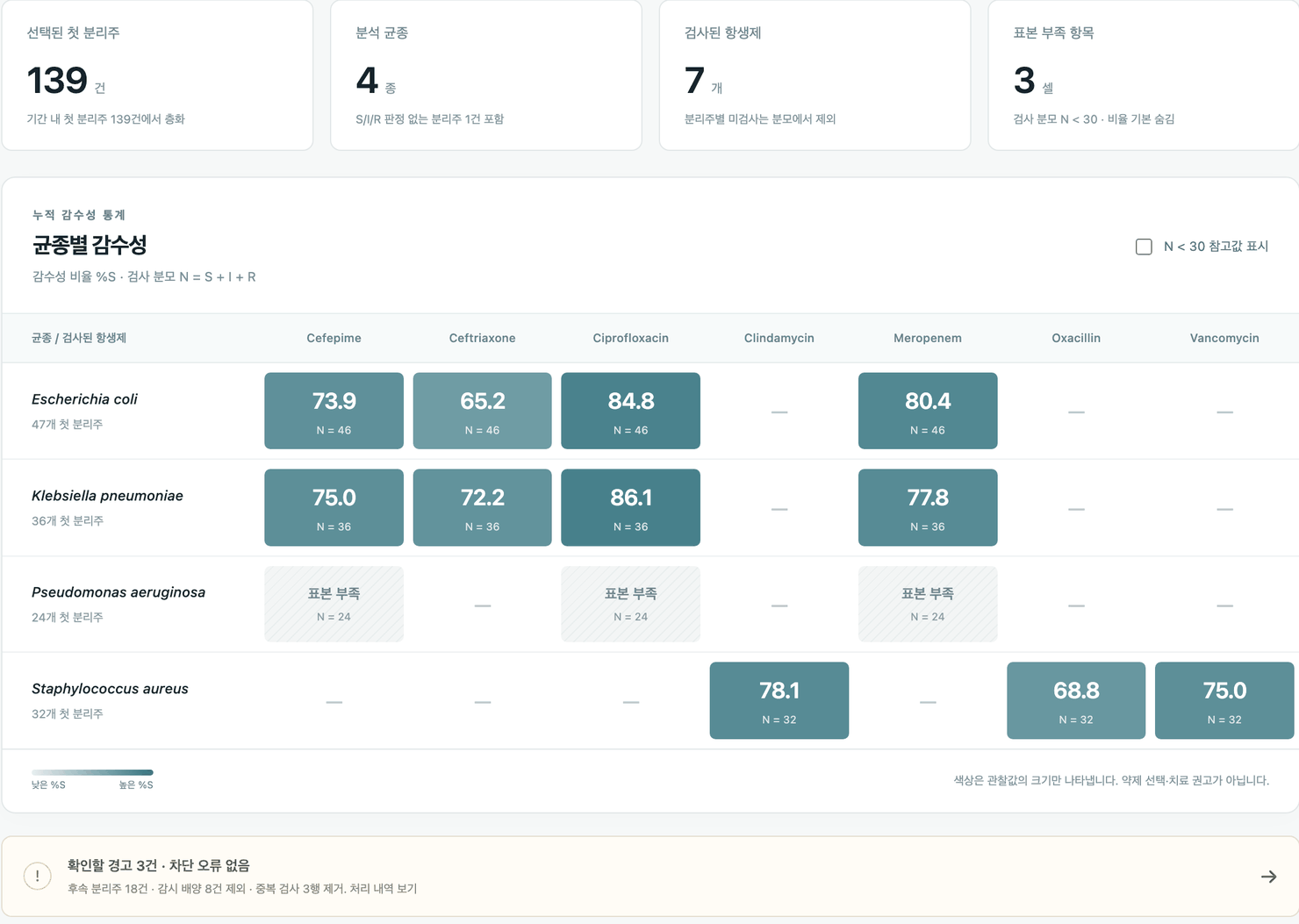
Task: Click the Clindamycin column header
Action: 779,338
